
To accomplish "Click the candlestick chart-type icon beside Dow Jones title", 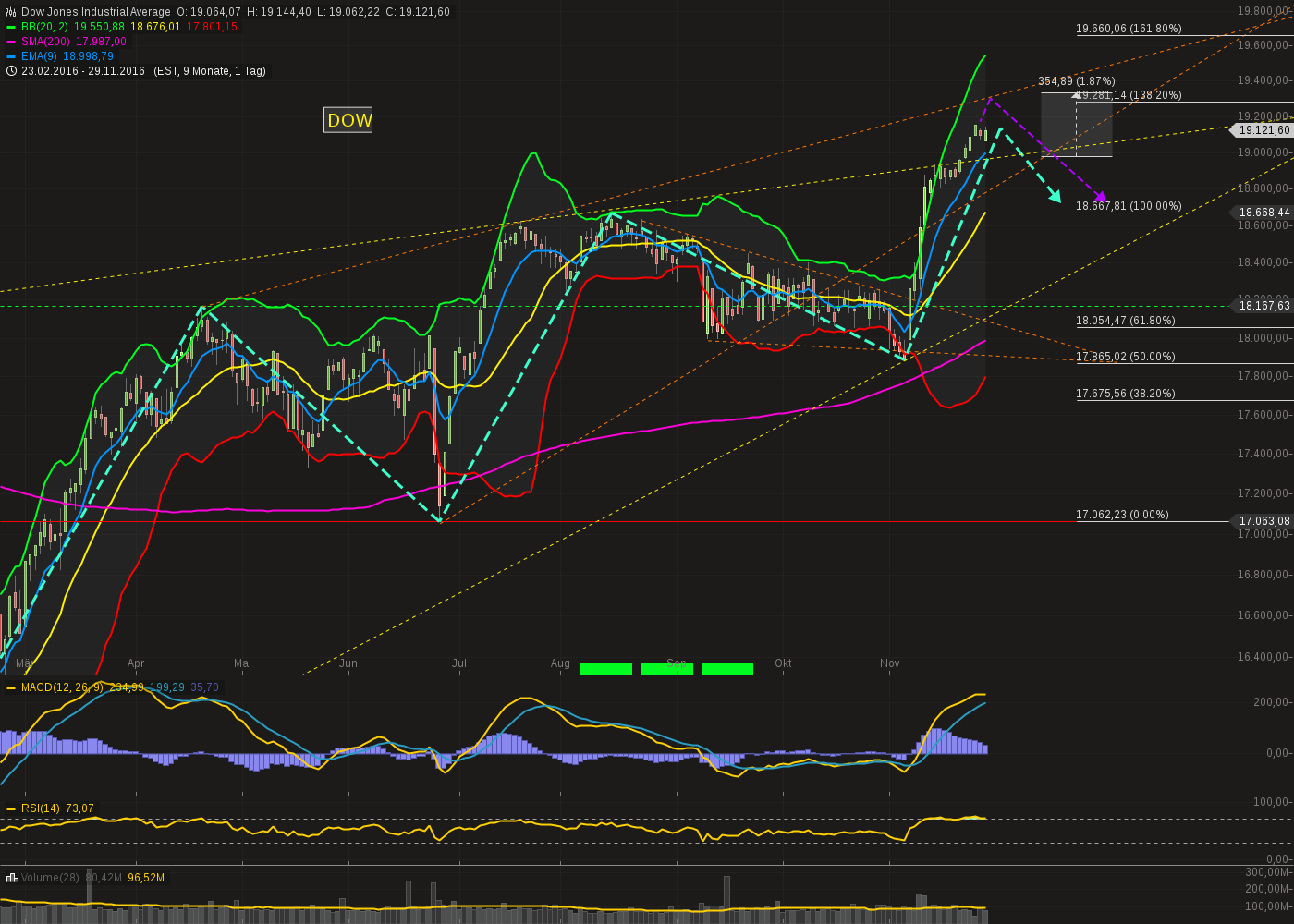I will point(11,12).
